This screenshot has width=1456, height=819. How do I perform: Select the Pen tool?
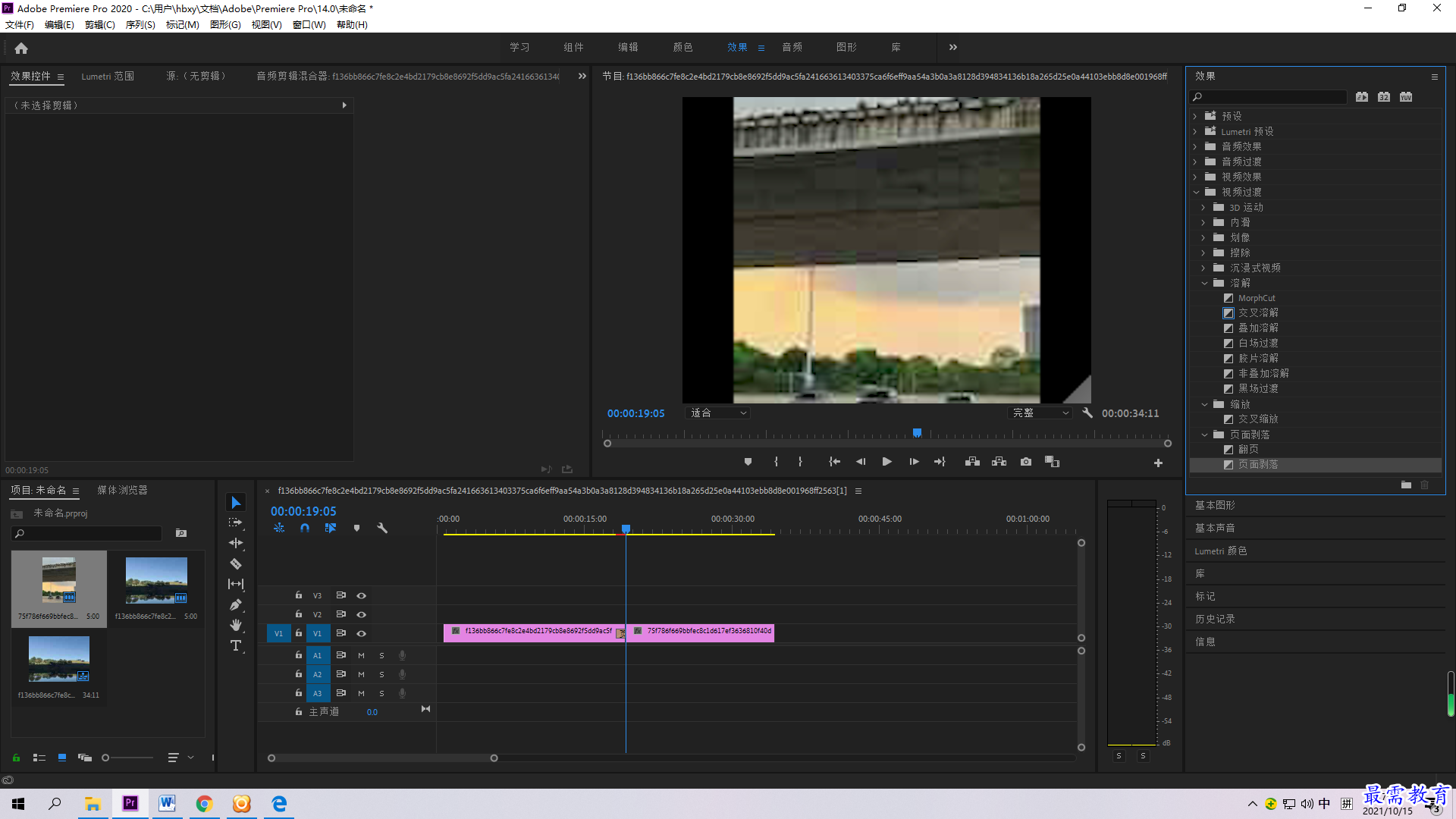[236, 604]
